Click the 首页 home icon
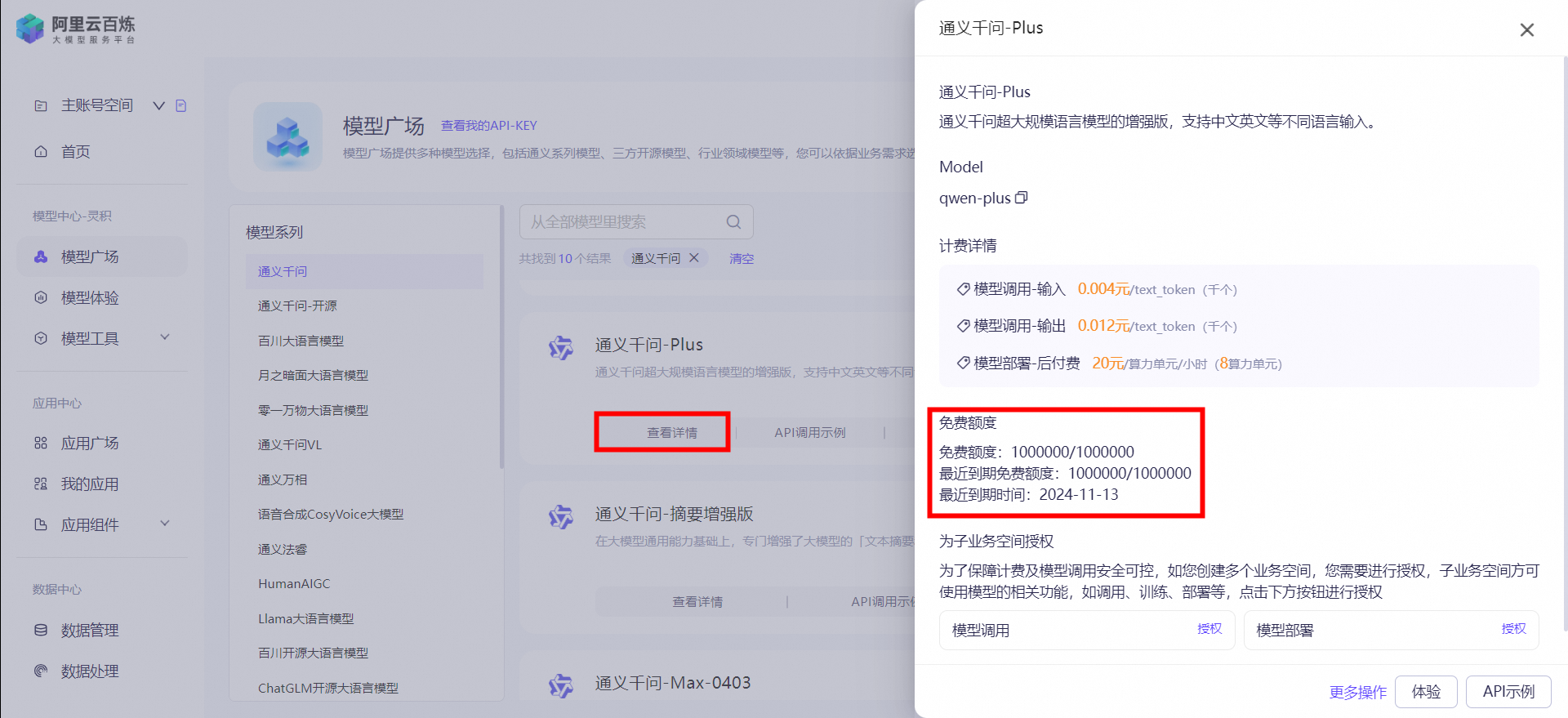 [x=41, y=151]
